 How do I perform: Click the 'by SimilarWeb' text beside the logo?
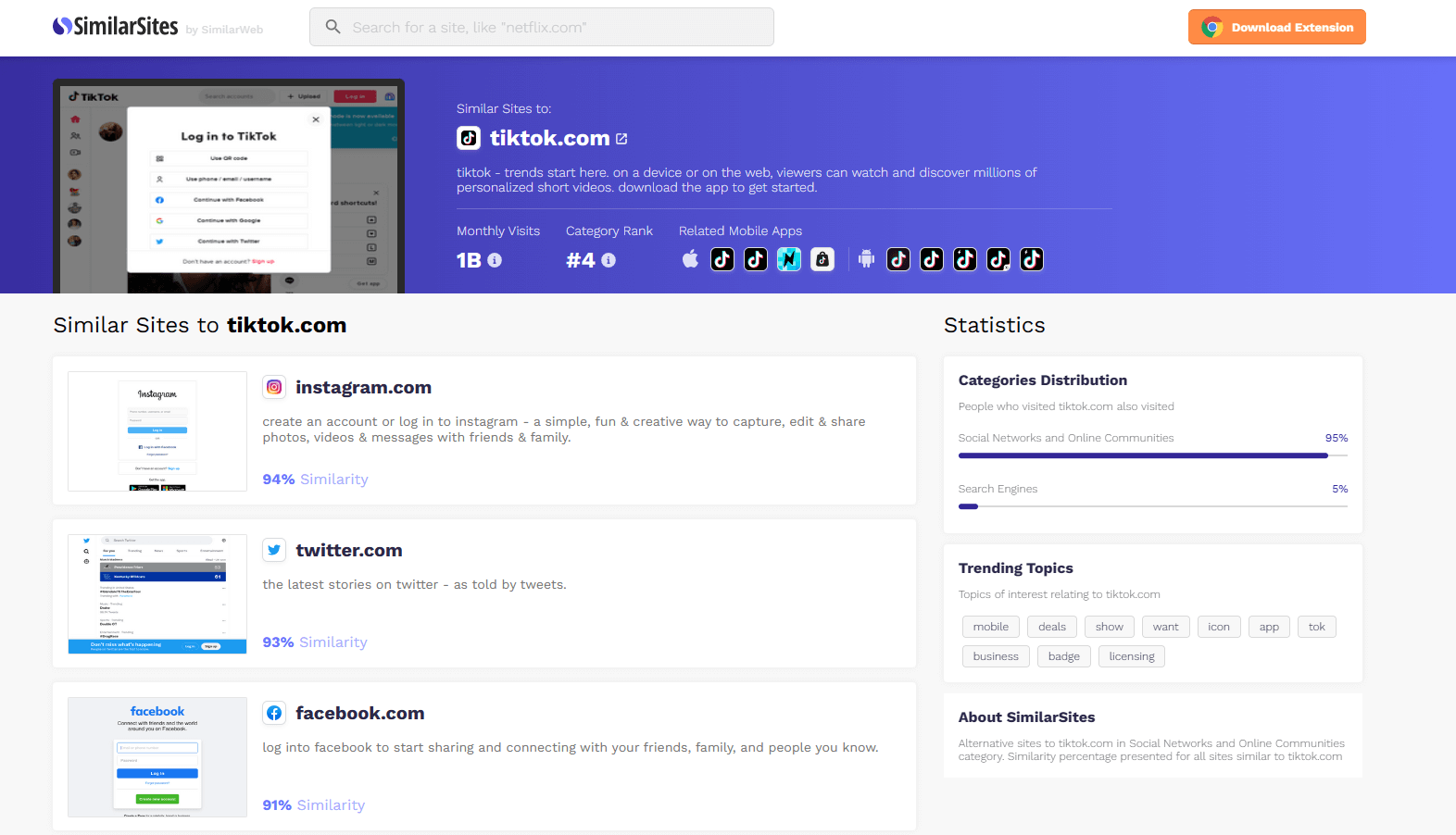coord(224,30)
